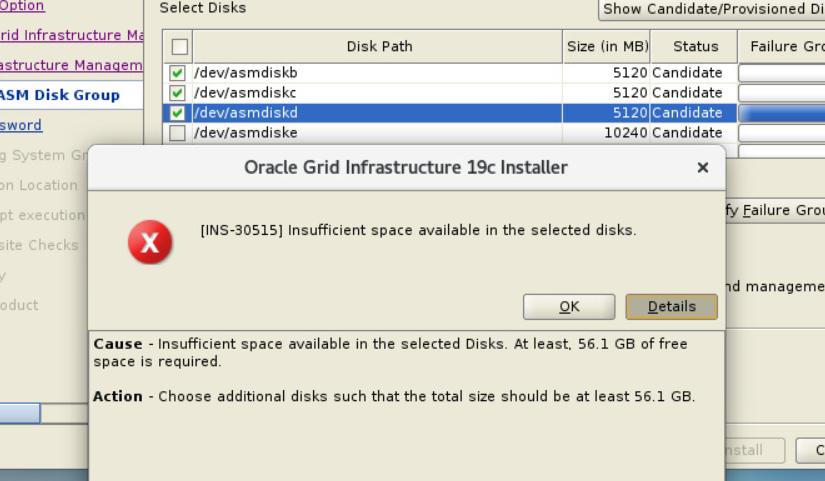The width and height of the screenshot is (825, 481).
Task: Click the red error icon in dialog
Action: [x=150, y=242]
